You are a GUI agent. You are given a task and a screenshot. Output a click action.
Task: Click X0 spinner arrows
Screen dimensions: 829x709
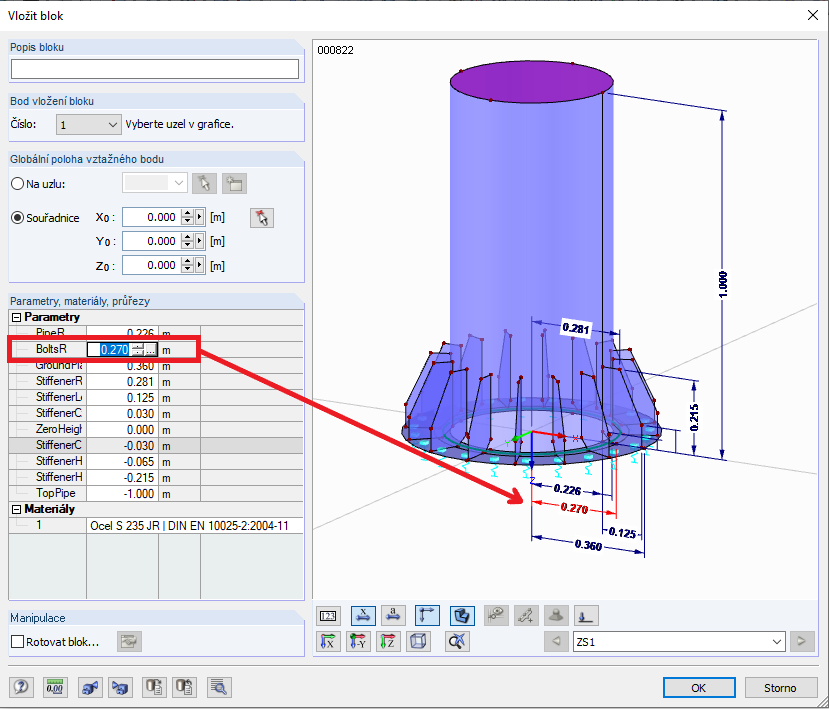[187, 217]
